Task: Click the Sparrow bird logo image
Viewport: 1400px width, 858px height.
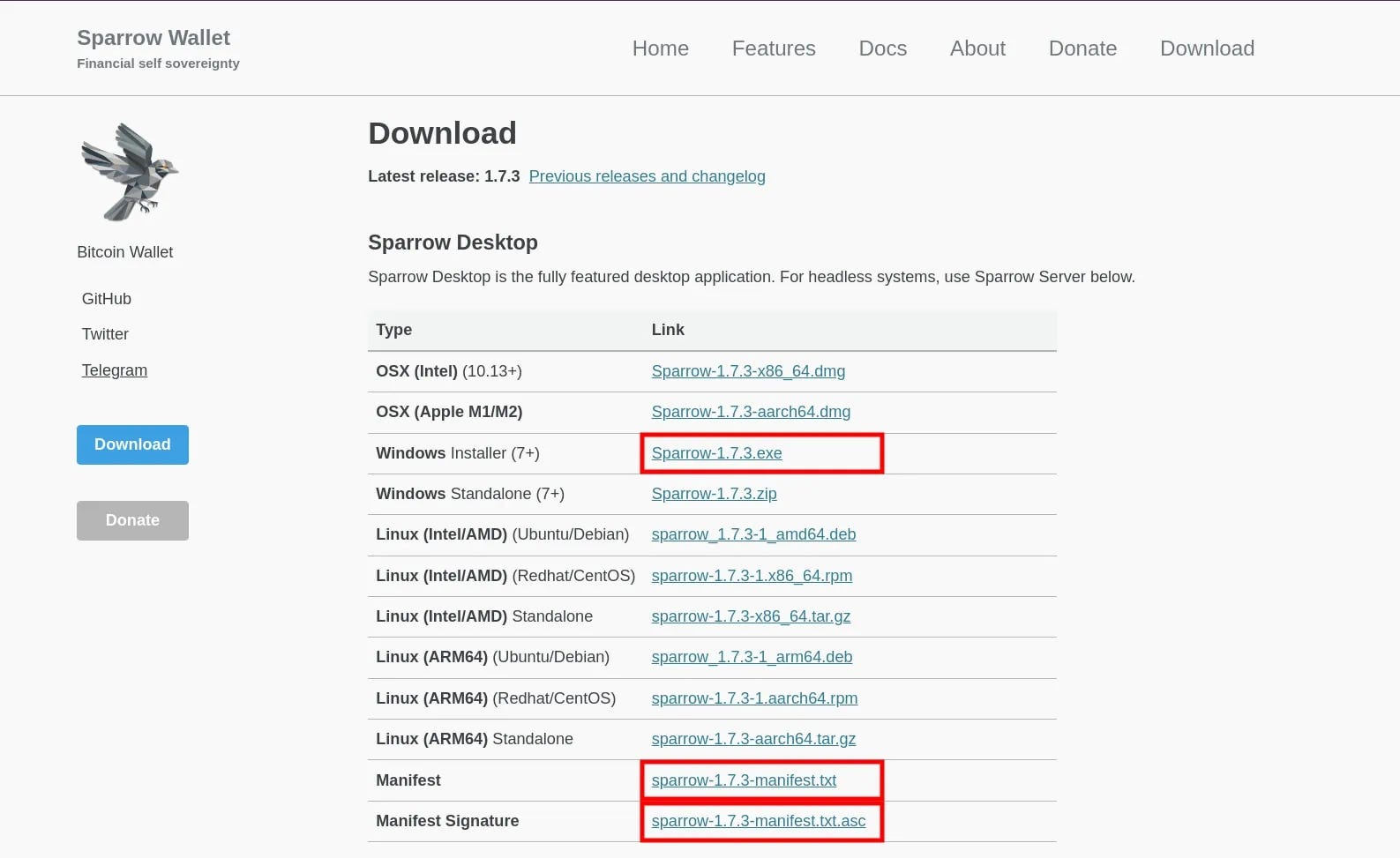Action: pos(130,172)
